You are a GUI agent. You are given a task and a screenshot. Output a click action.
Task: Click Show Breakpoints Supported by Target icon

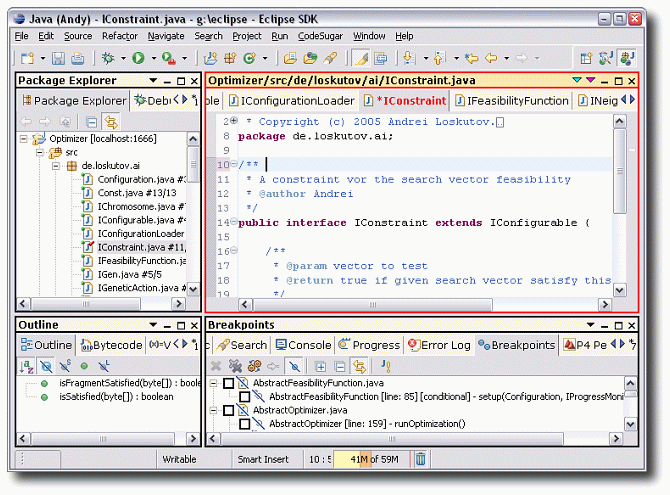[254, 366]
